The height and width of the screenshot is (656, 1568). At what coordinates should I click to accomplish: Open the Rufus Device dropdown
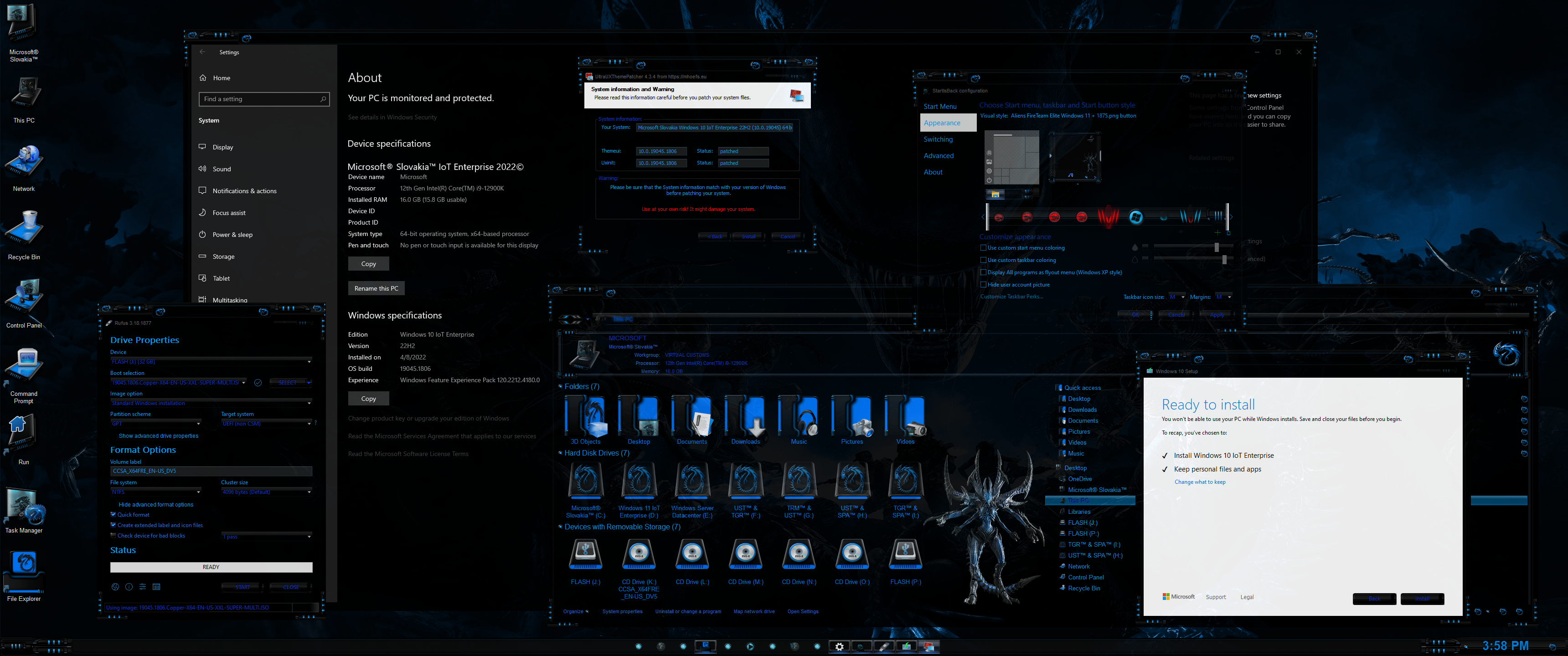point(211,361)
